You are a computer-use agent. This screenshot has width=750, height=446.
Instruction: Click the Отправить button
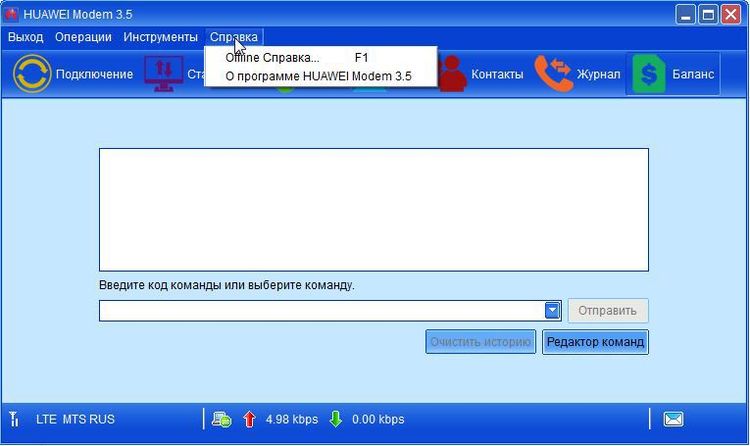tap(607, 311)
